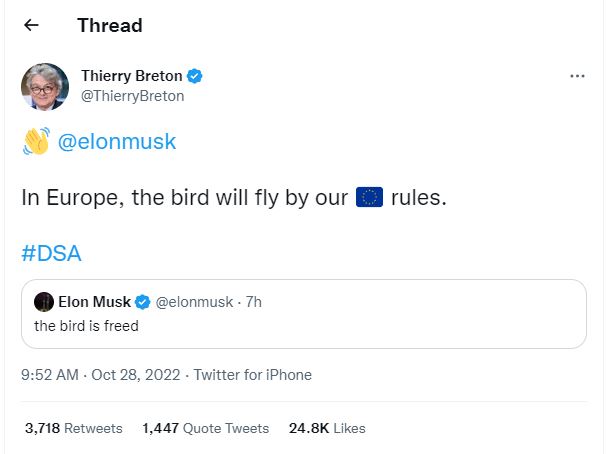Open the @elonmusk mention link

117,141
